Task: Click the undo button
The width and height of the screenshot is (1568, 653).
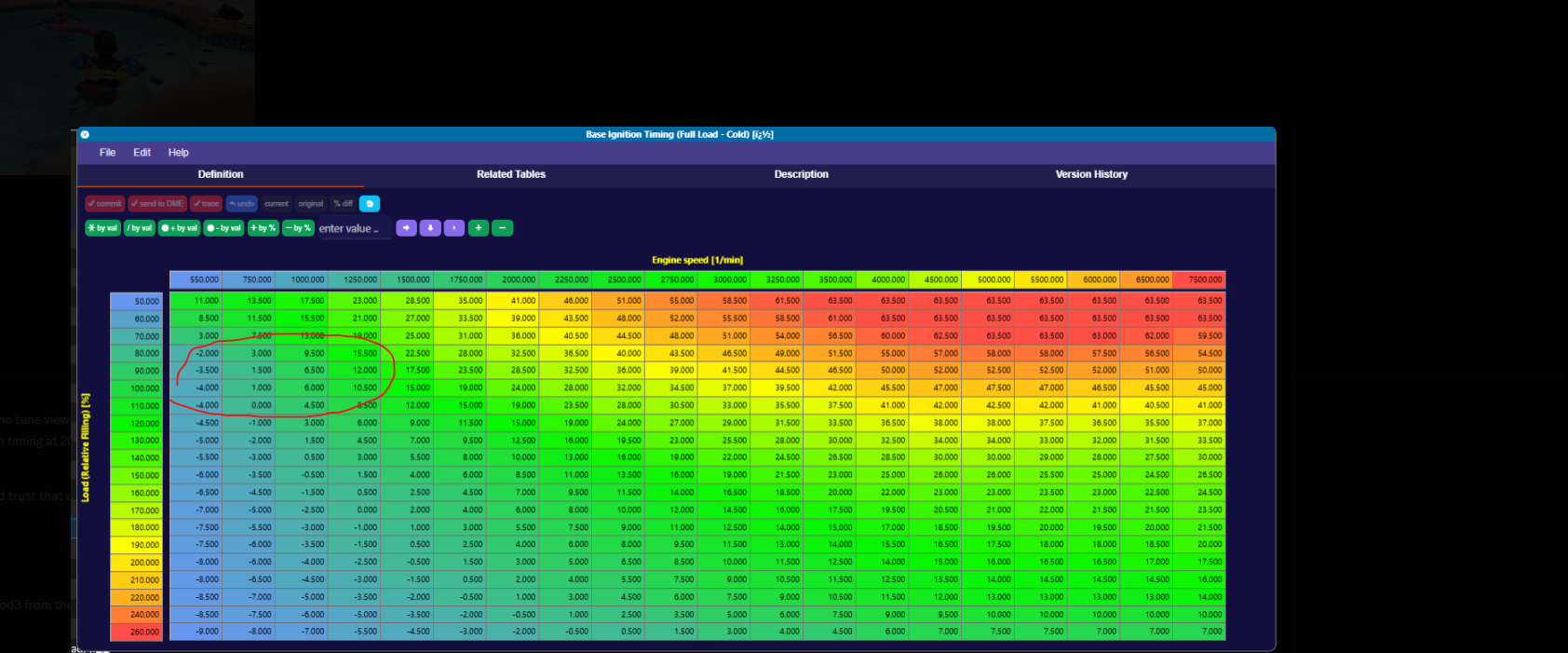Action: pyautogui.click(x=242, y=204)
